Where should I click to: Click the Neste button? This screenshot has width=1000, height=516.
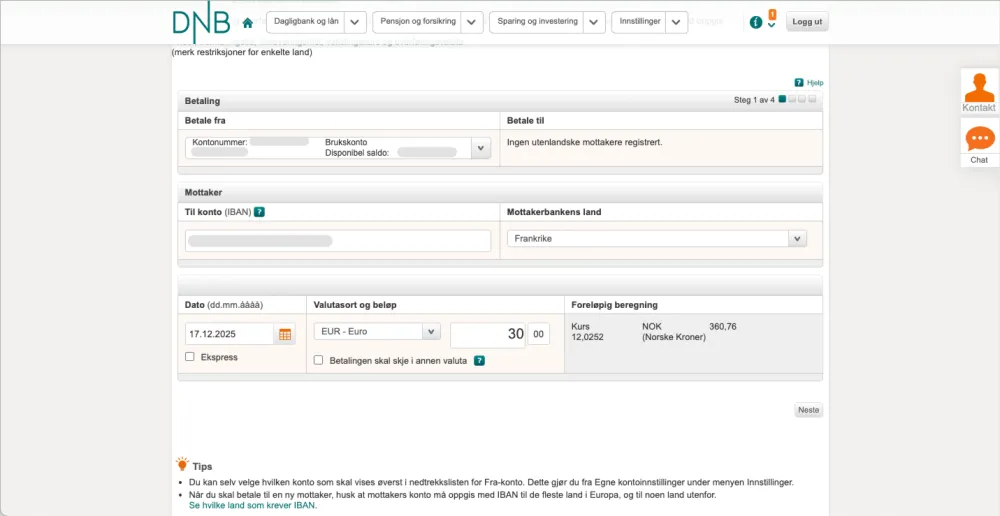tap(808, 410)
